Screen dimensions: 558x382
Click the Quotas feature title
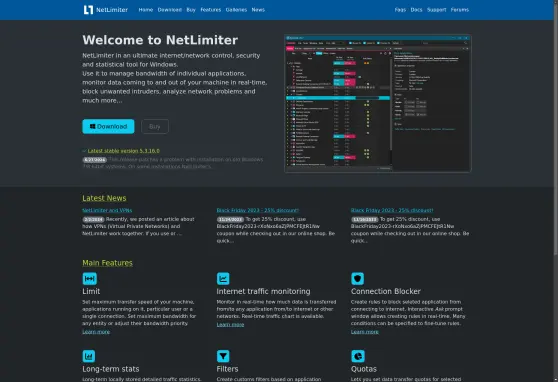pyautogui.click(x=364, y=369)
